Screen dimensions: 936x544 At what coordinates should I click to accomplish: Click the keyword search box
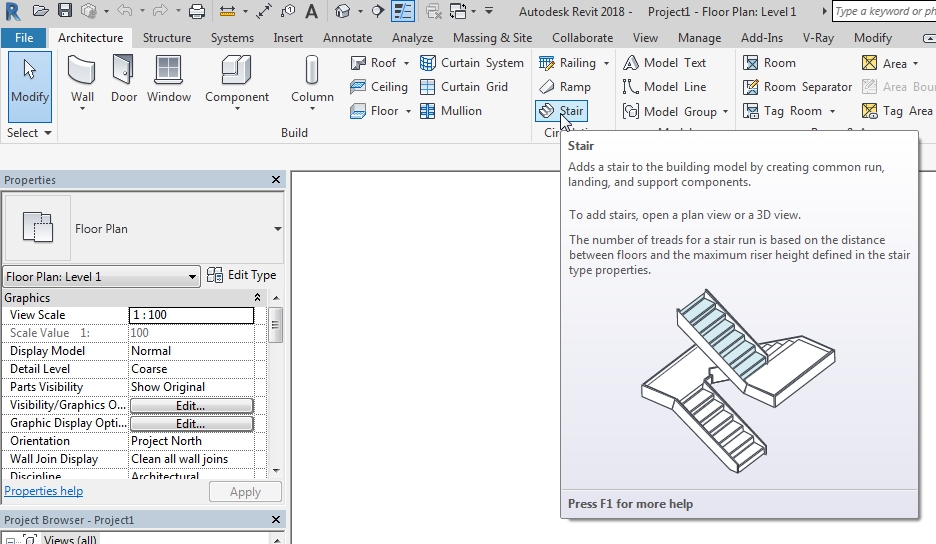[x=884, y=11]
